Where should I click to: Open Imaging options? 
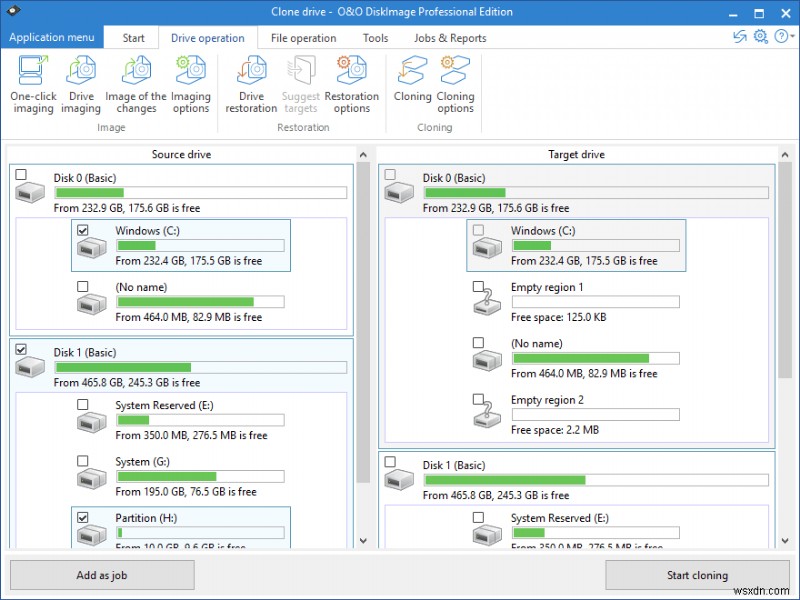pyautogui.click(x=191, y=85)
